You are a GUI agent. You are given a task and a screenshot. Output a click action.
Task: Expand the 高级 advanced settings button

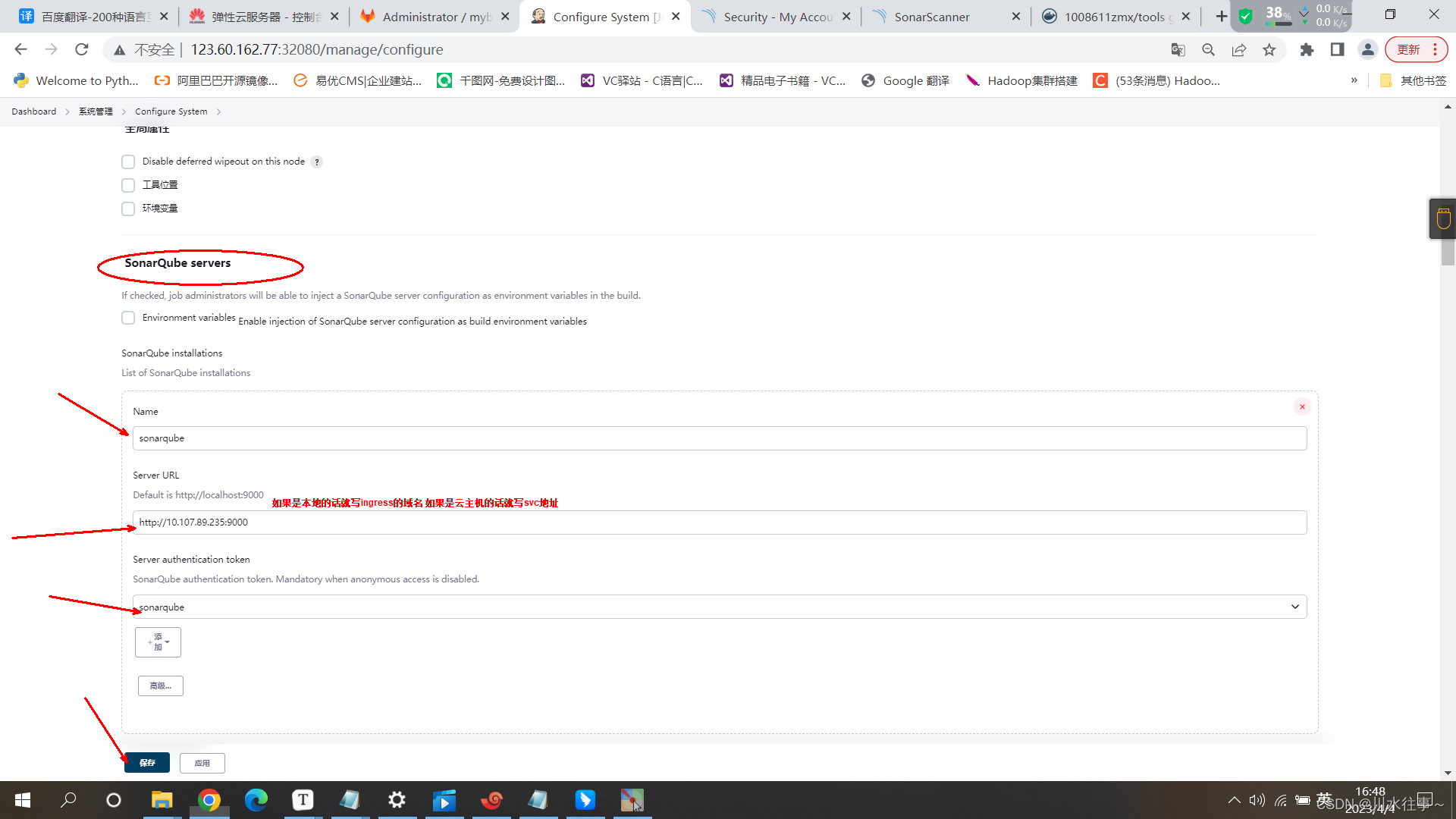click(x=161, y=686)
